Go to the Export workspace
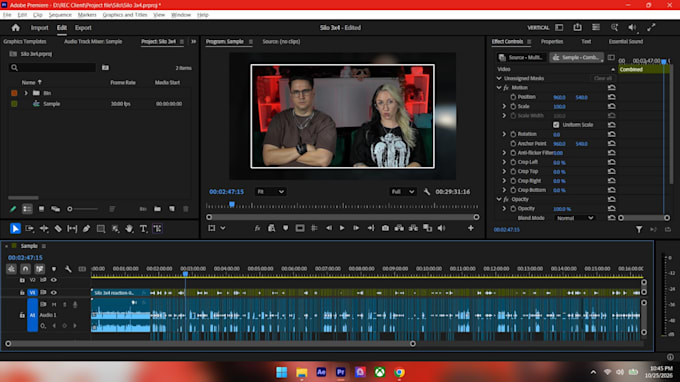Screen dimensions: 680x382 click(x=83, y=28)
